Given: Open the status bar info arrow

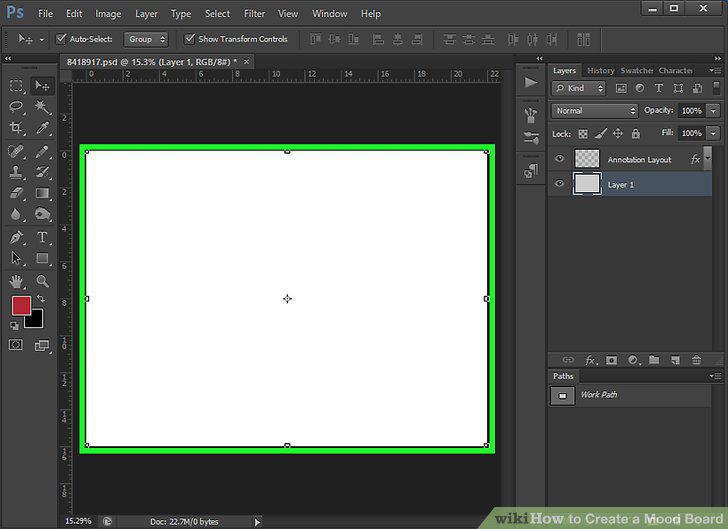Looking at the screenshot, I should click(257, 522).
